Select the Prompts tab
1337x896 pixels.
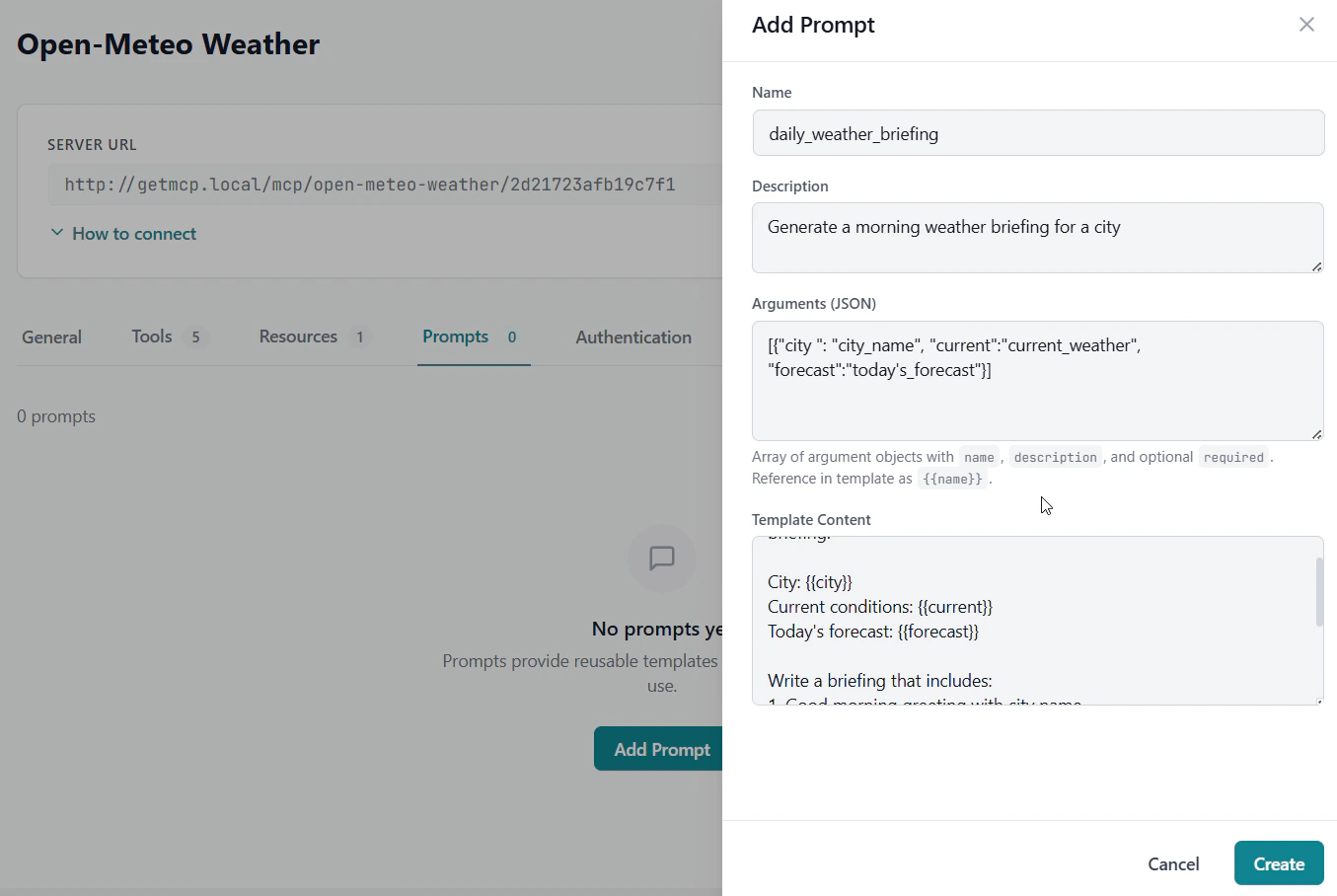[472, 337]
